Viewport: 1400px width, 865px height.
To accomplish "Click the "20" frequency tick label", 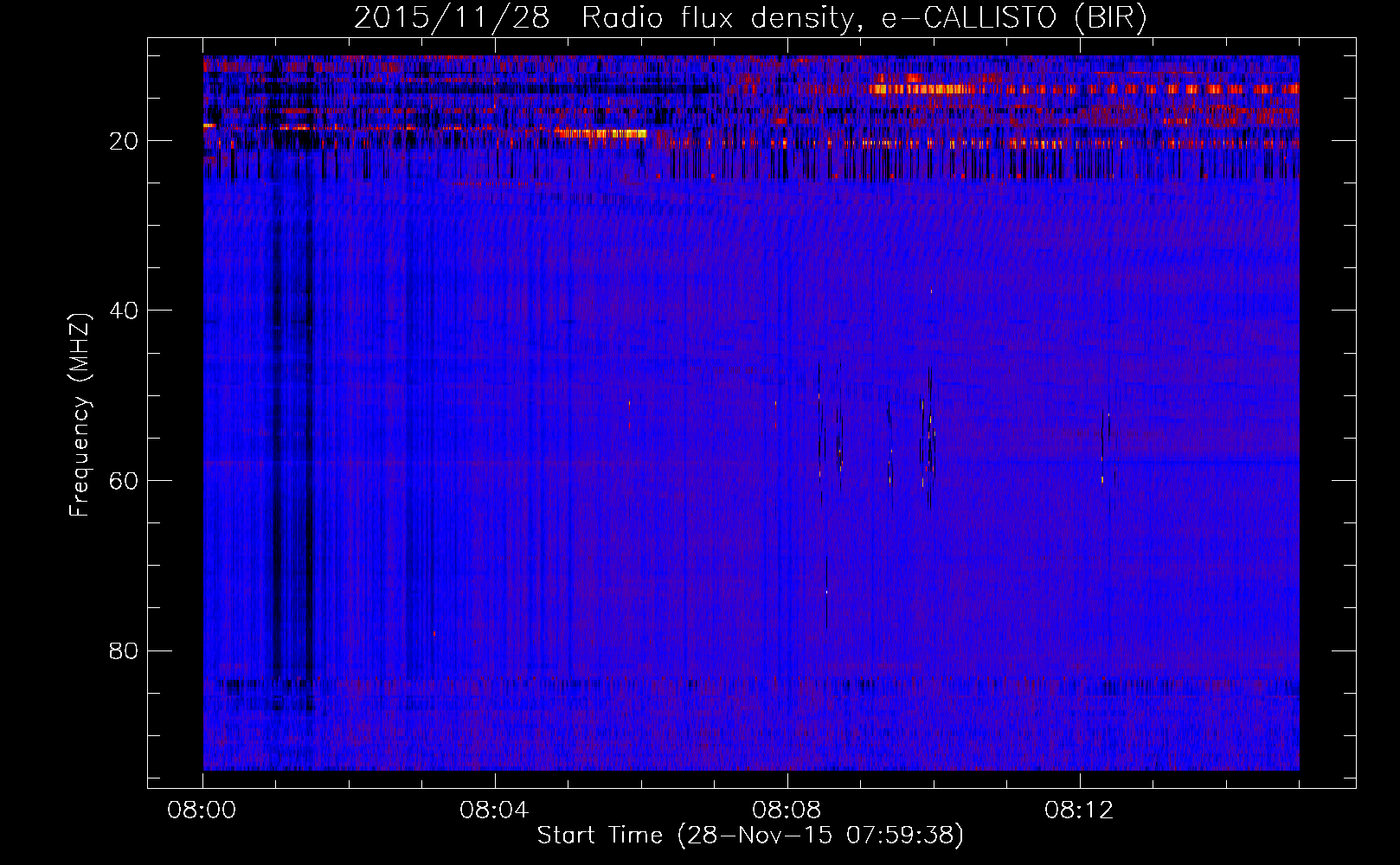I will tap(124, 141).
